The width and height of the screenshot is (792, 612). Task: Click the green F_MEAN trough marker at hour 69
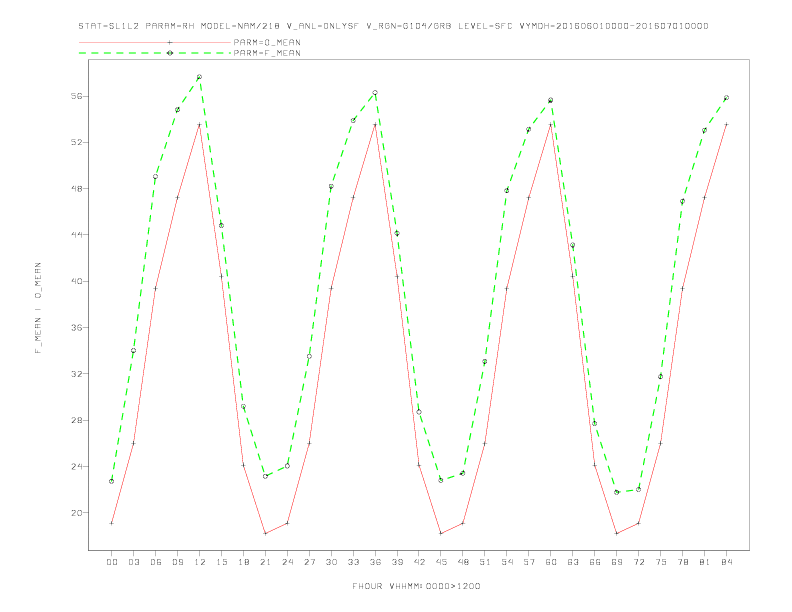(617, 492)
